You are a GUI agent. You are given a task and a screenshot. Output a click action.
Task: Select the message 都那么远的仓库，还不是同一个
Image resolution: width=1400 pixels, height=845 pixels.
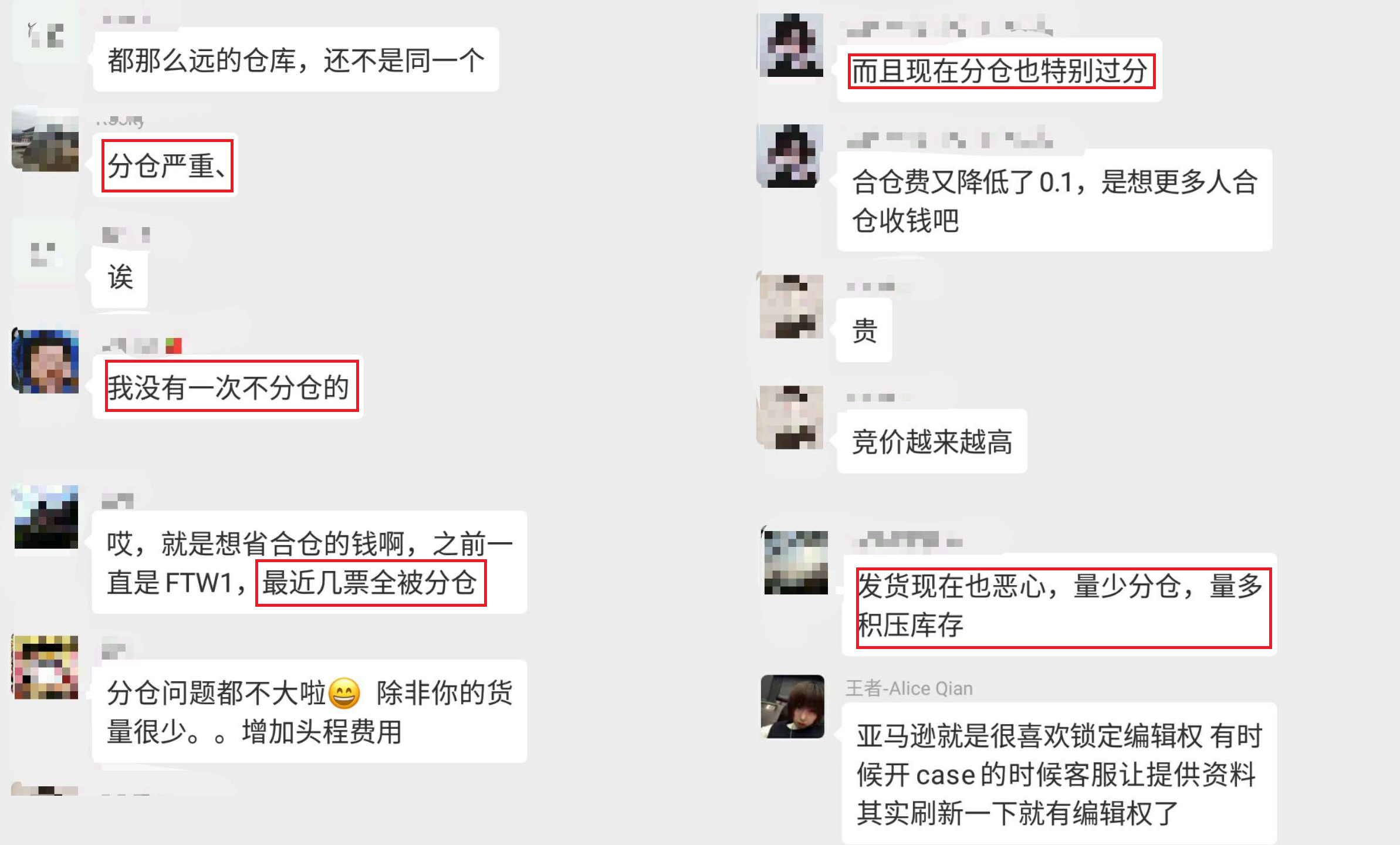pos(296,60)
